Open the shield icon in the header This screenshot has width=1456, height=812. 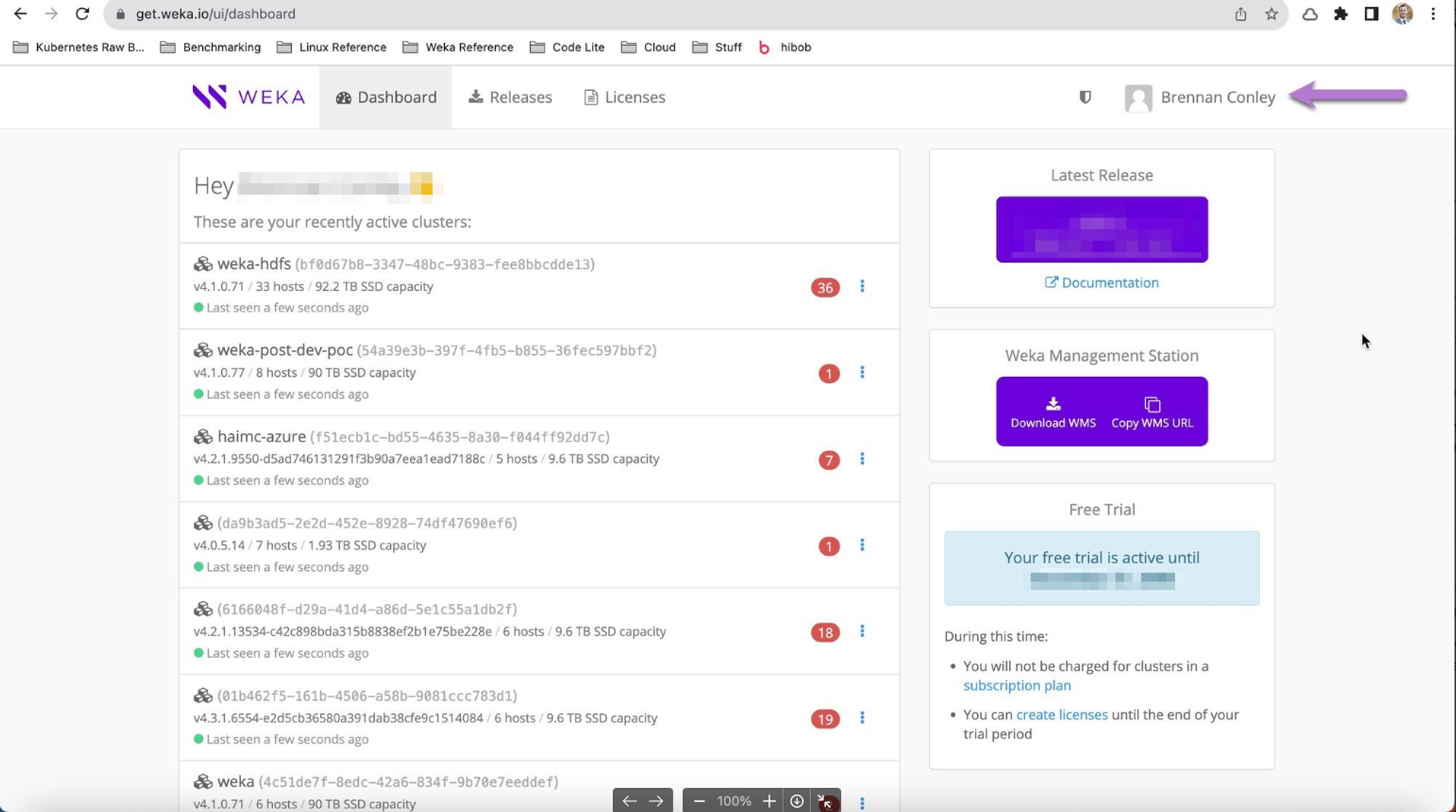(x=1085, y=97)
